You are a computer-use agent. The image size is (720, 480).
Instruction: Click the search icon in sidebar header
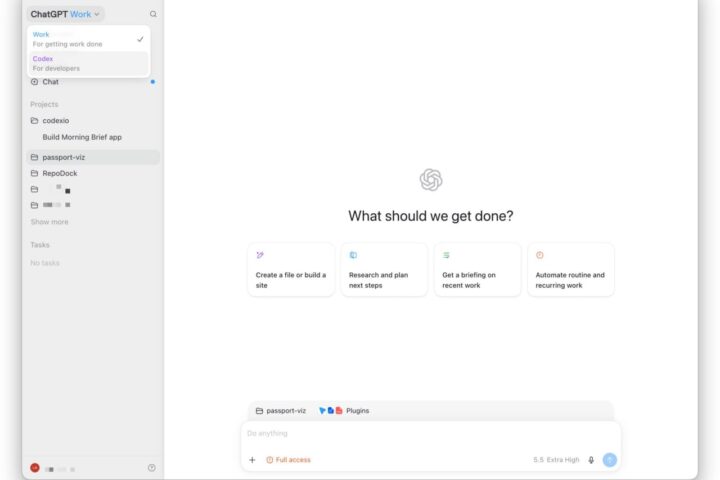tap(153, 14)
